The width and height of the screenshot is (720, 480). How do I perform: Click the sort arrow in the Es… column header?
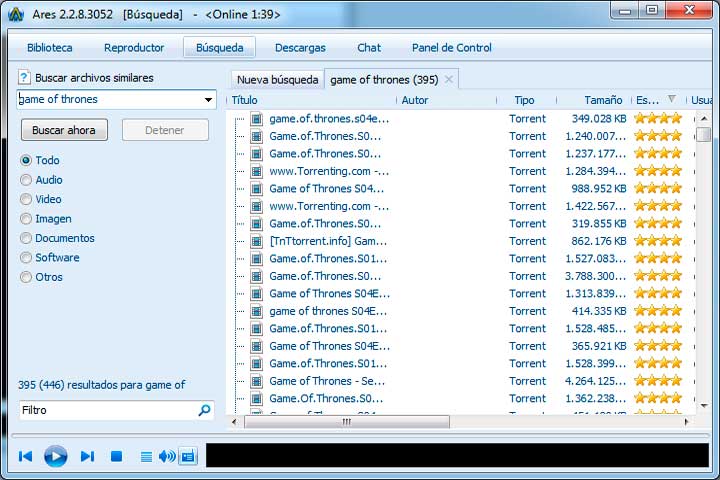pyautogui.click(x=672, y=99)
